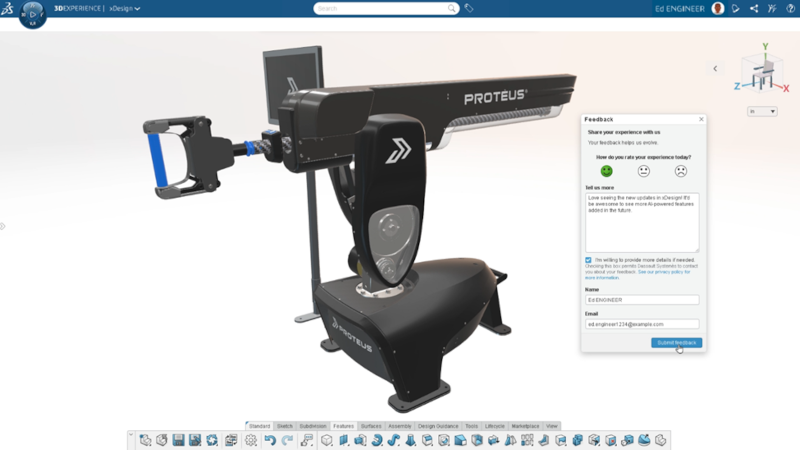Click the Submit feedback button
This screenshot has width=800, height=450.
[x=676, y=343]
